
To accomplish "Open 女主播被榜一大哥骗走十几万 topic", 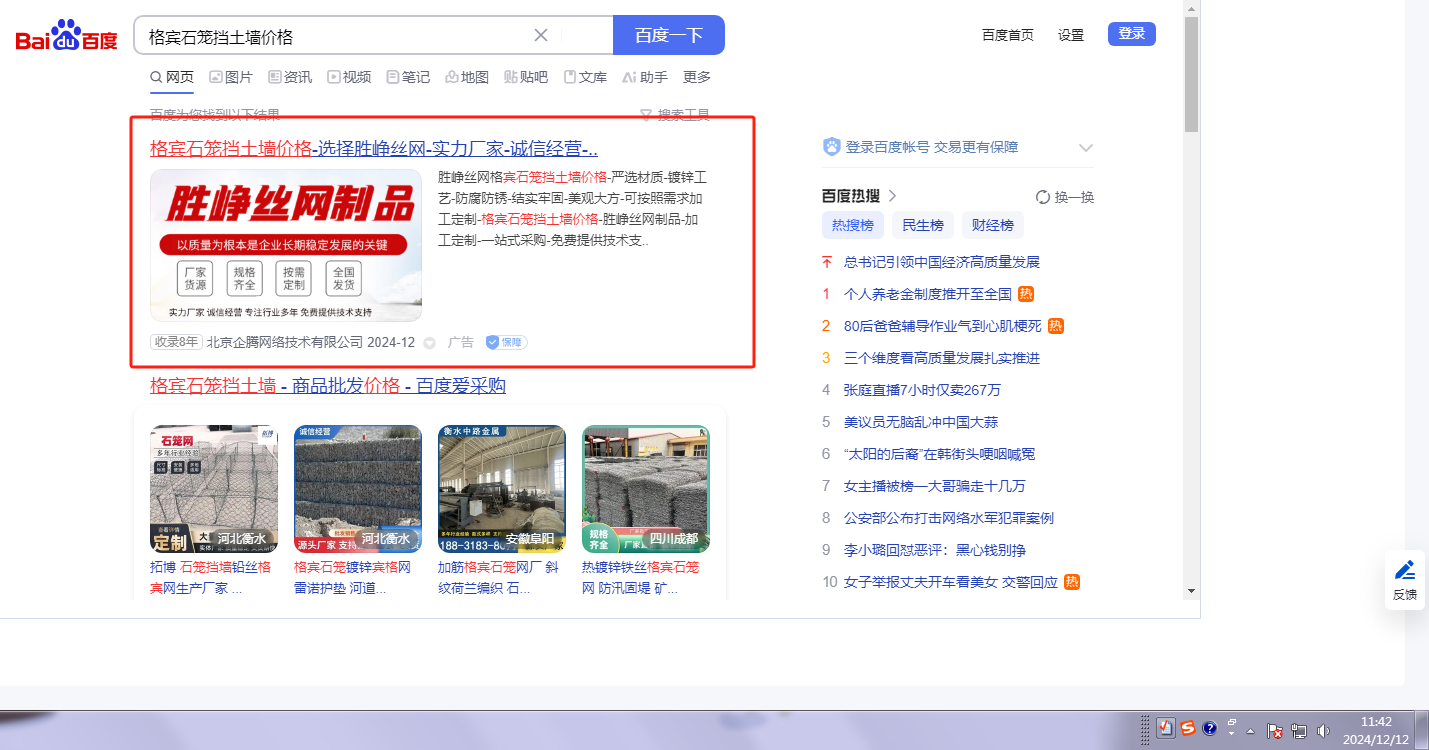I will (x=935, y=486).
